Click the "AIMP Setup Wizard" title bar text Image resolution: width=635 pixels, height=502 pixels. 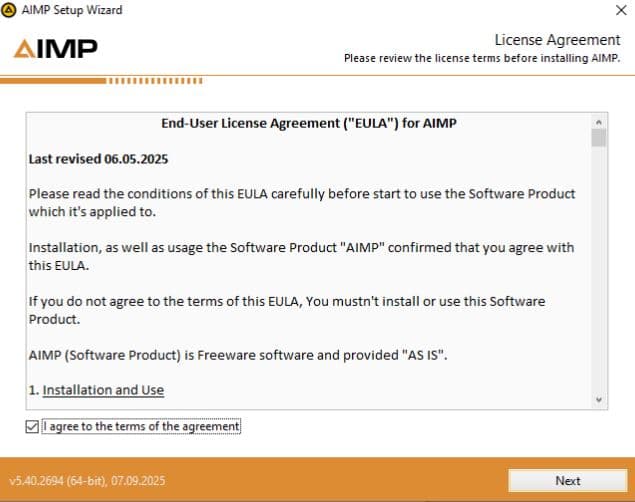click(x=72, y=10)
